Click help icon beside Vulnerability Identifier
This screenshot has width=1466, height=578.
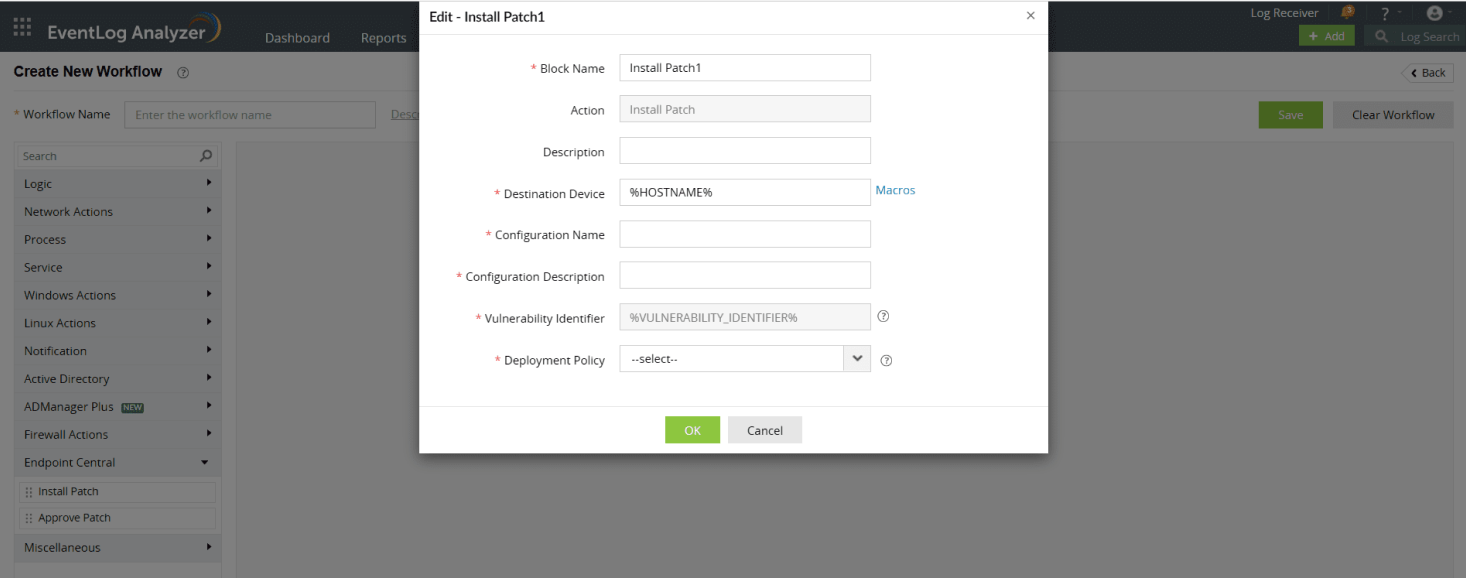[x=883, y=317]
